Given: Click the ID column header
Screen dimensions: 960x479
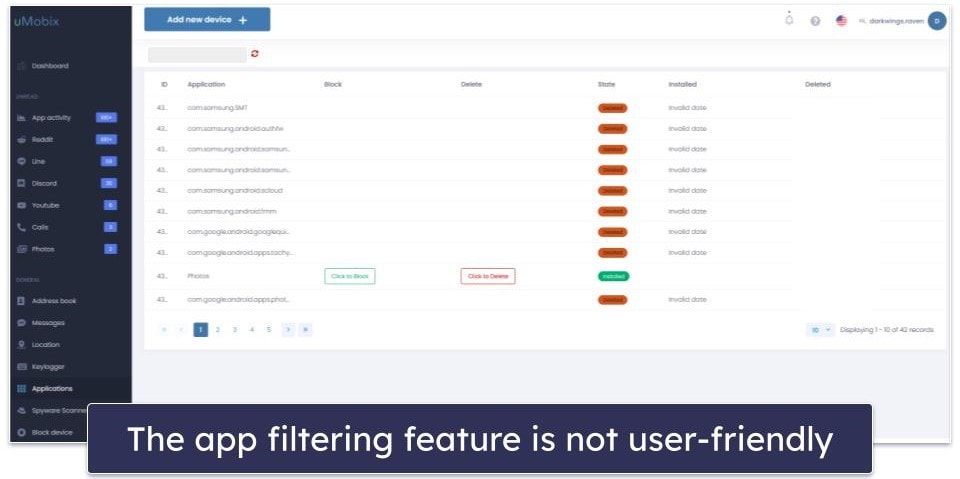Looking at the screenshot, I should pyautogui.click(x=164, y=85).
